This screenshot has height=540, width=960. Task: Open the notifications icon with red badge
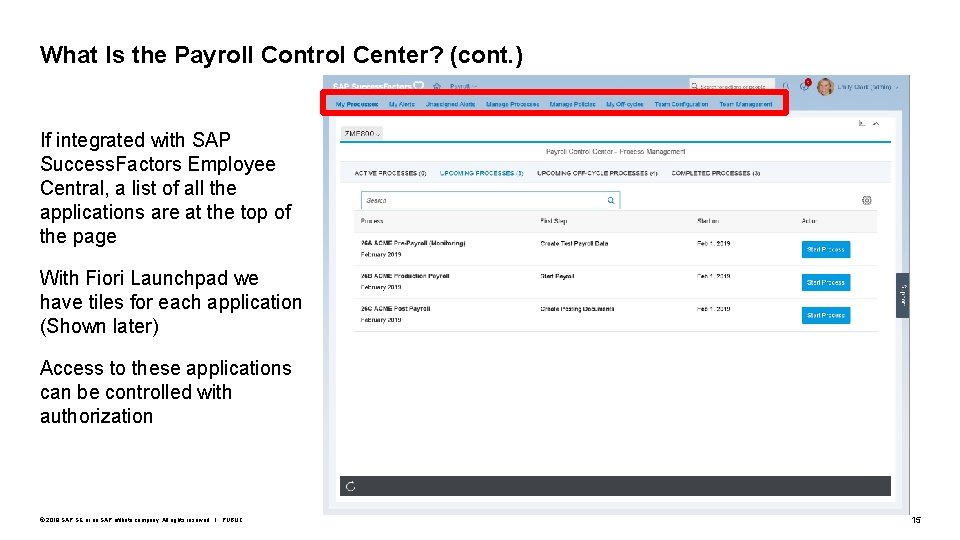(804, 86)
